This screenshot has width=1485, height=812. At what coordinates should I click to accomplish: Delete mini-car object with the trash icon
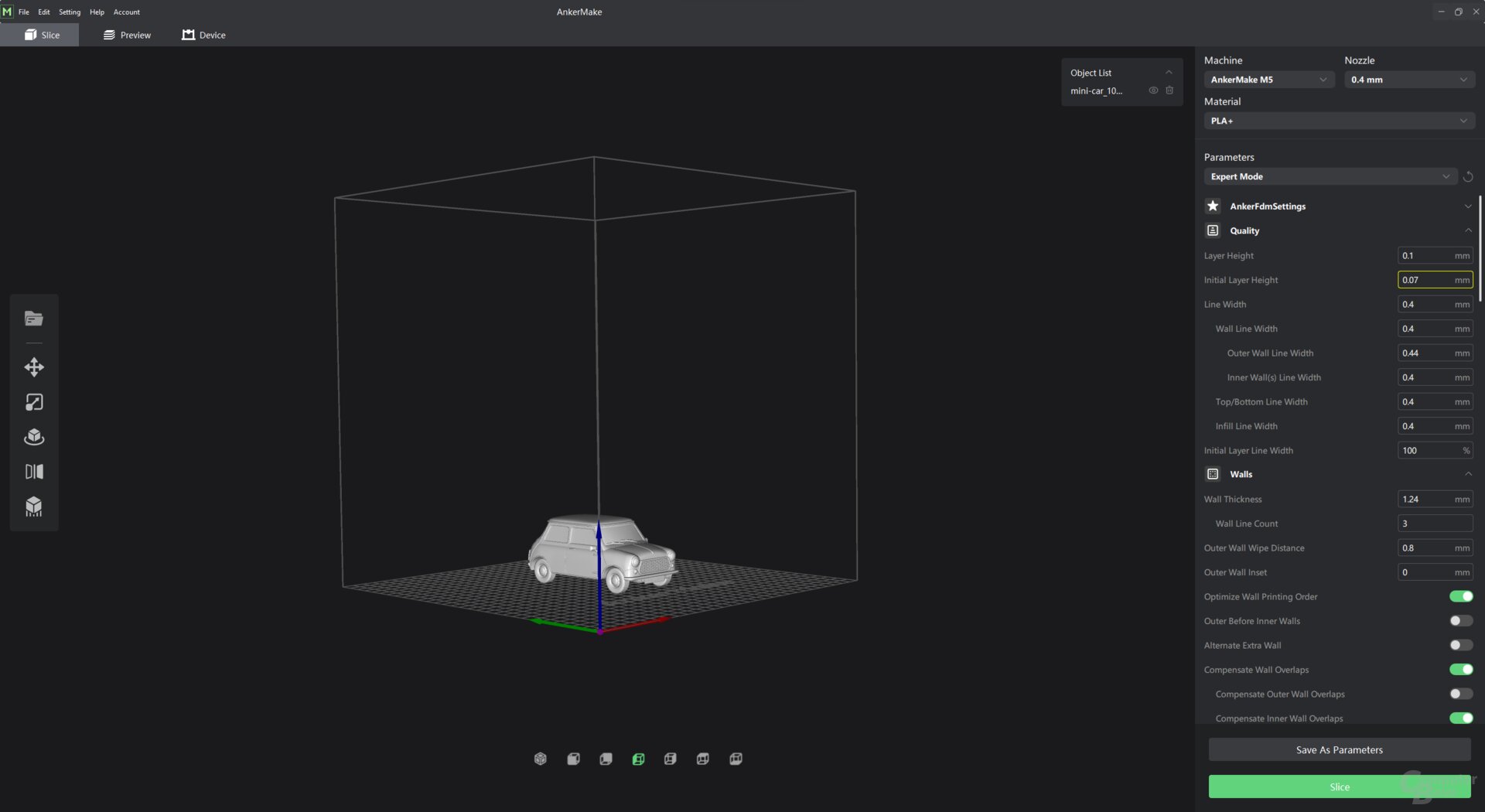click(1169, 90)
